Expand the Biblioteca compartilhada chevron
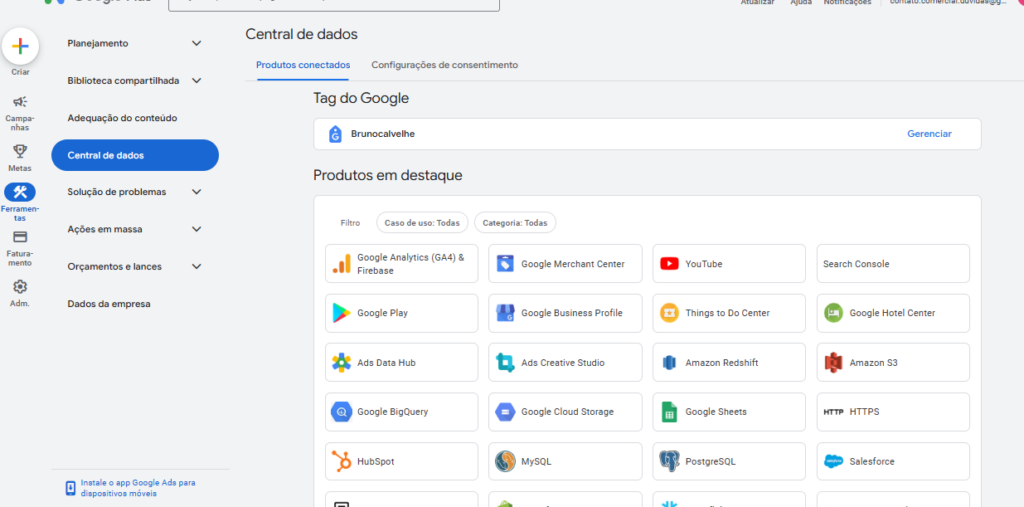Screen dimensions: 1024x507 [x=197, y=80]
